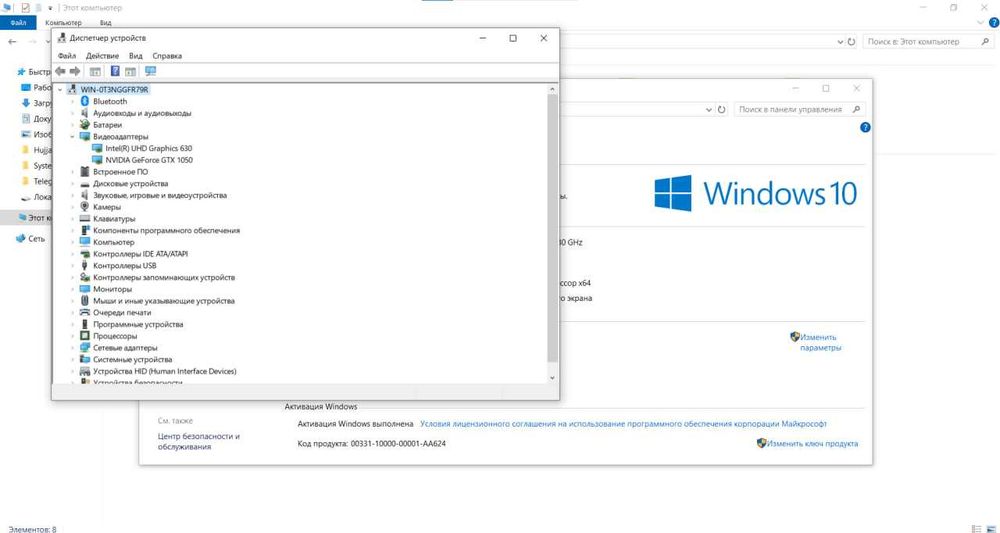Open Центр безопасности и обслуживания link

198,441
